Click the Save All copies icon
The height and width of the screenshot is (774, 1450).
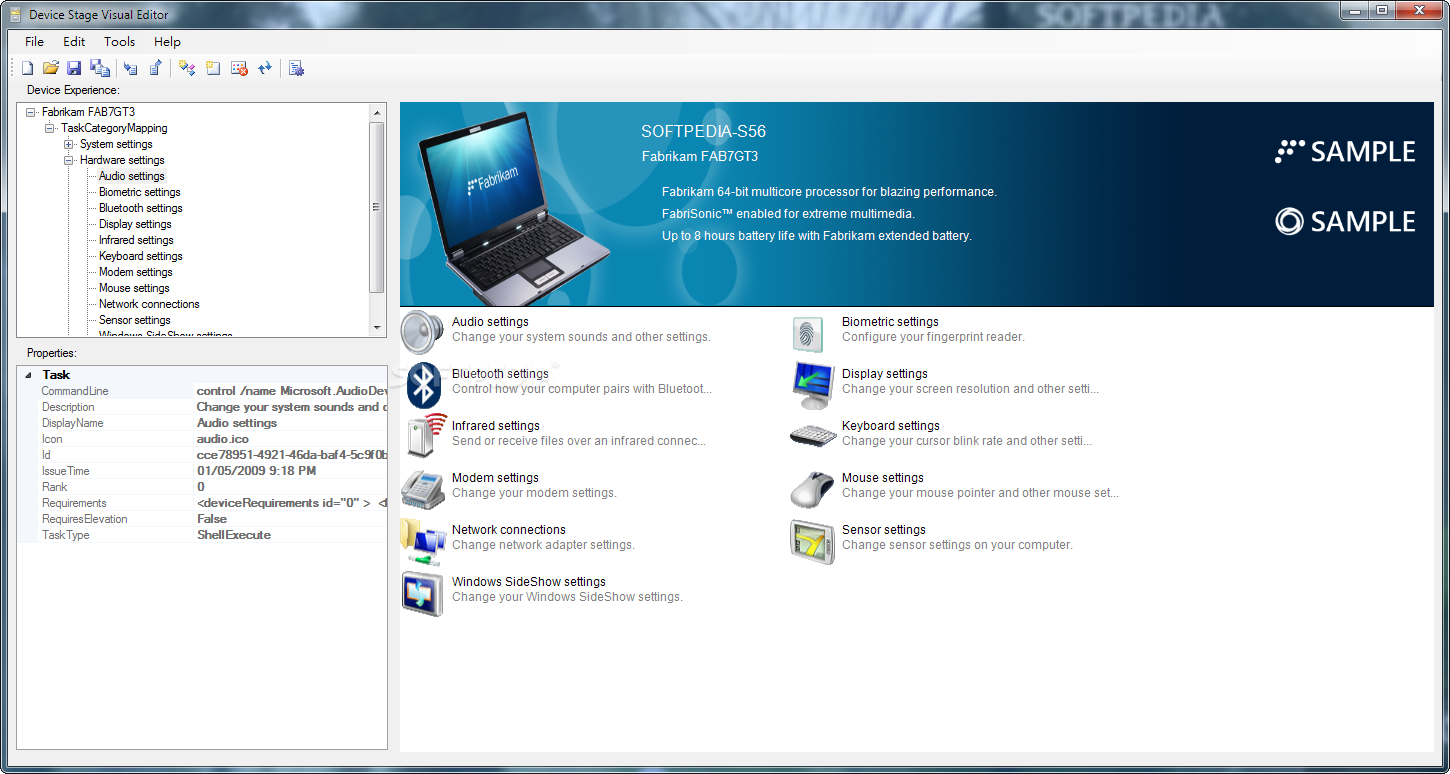(99, 68)
